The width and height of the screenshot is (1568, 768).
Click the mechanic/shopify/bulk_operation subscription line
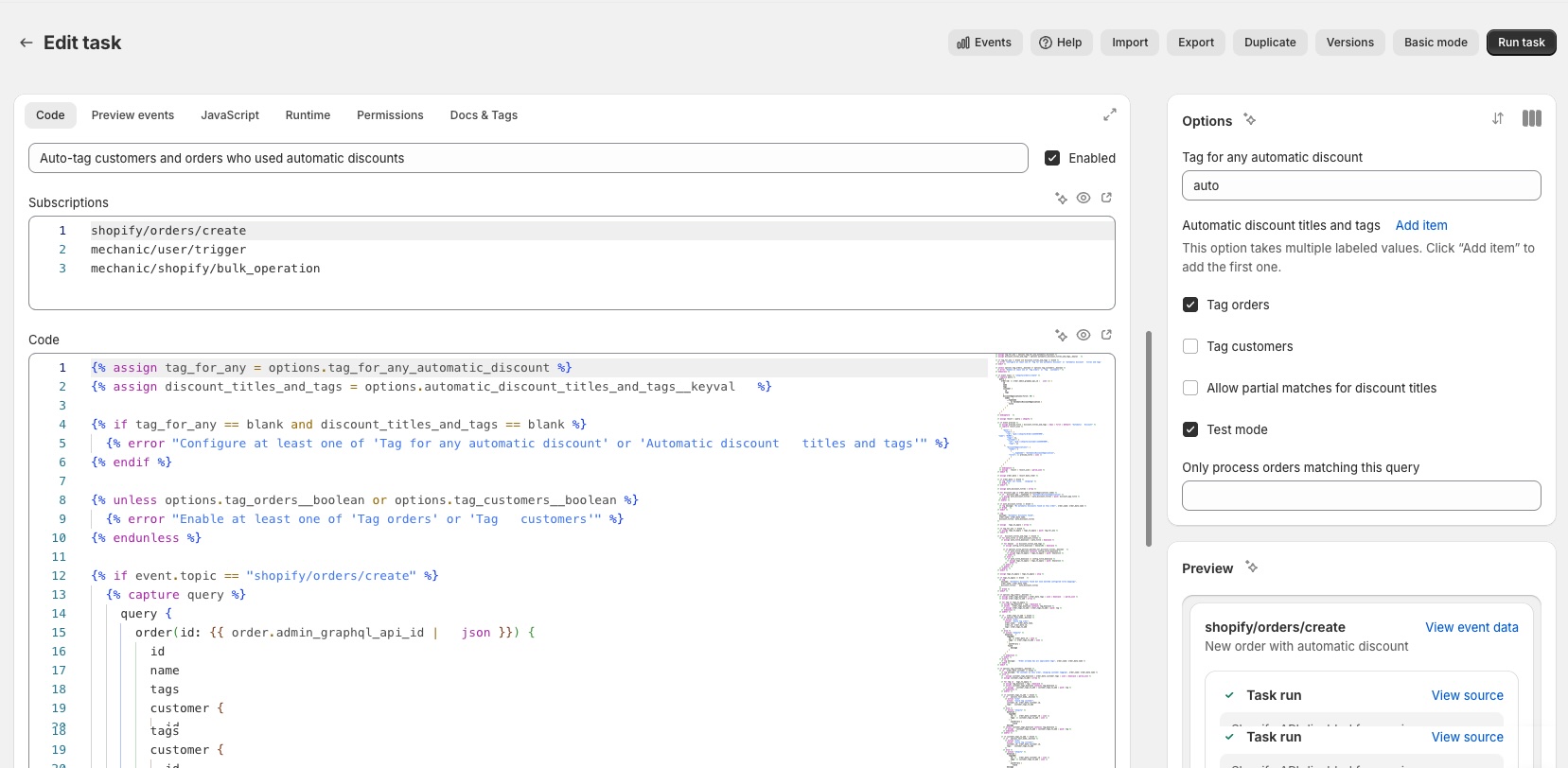[205, 269]
